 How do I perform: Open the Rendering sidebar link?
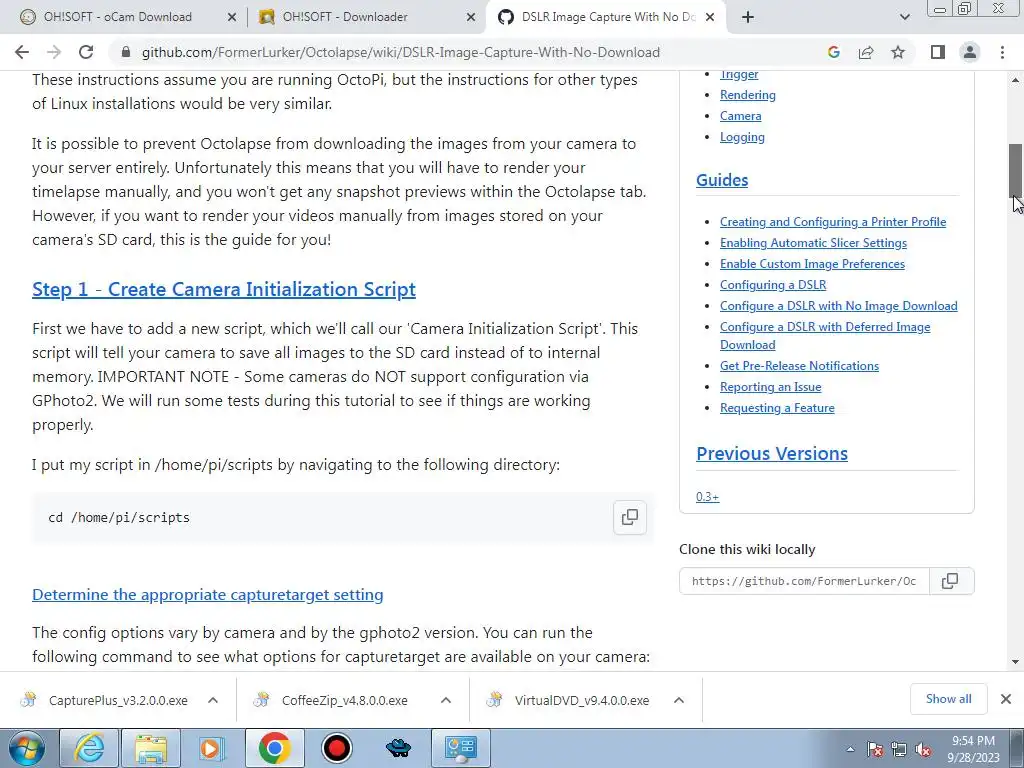[748, 95]
